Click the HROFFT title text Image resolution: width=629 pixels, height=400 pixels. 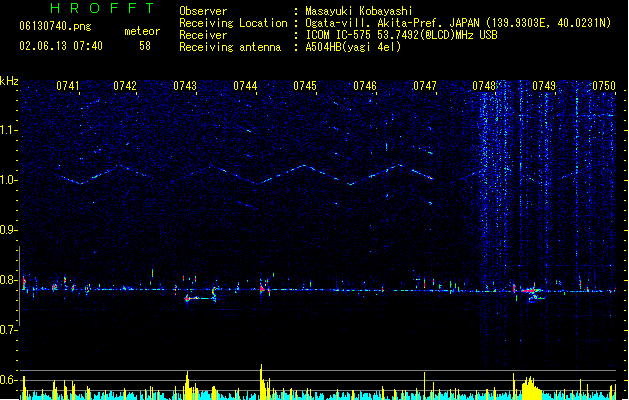pyautogui.click(x=103, y=8)
